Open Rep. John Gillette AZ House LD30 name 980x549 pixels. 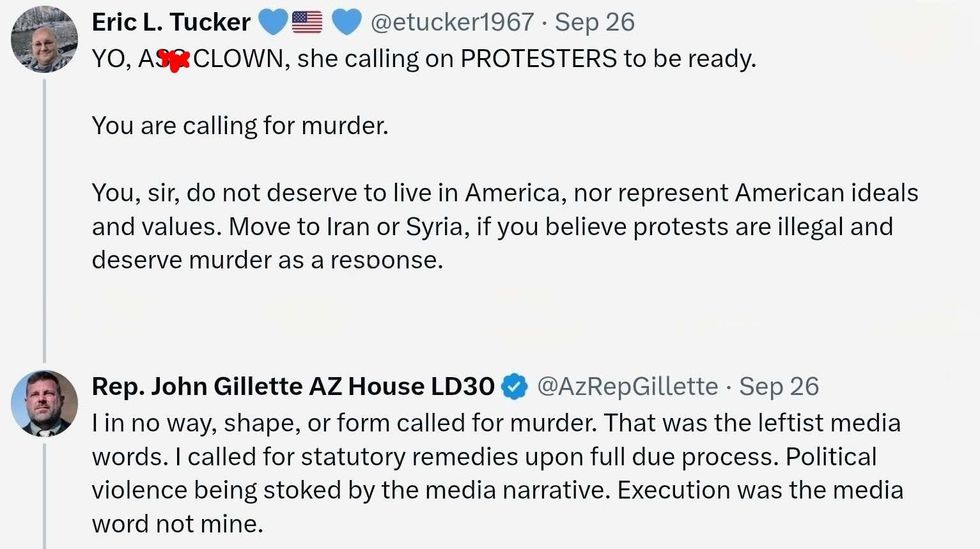pyautogui.click(x=293, y=386)
